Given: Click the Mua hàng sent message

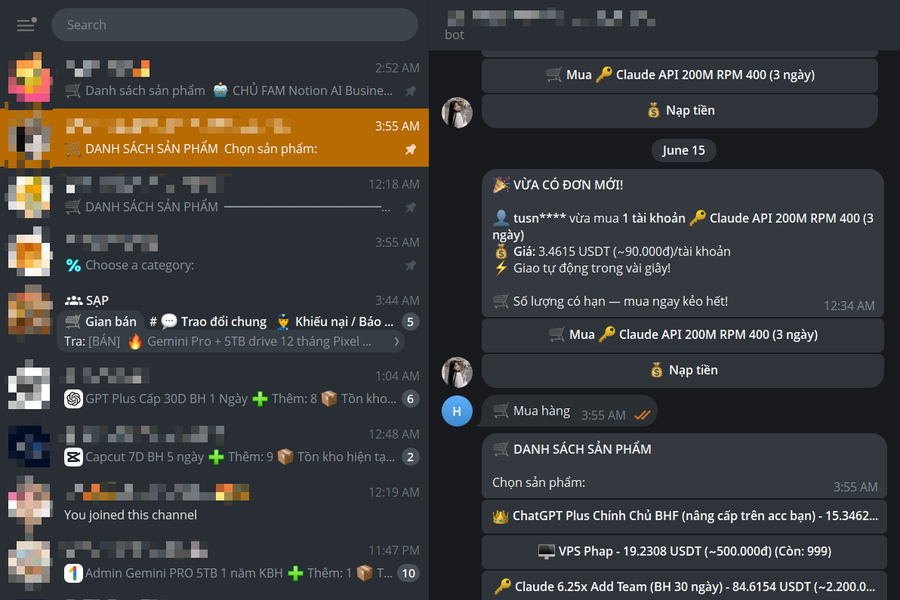Looking at the screenshot, I should coord(569,411).
